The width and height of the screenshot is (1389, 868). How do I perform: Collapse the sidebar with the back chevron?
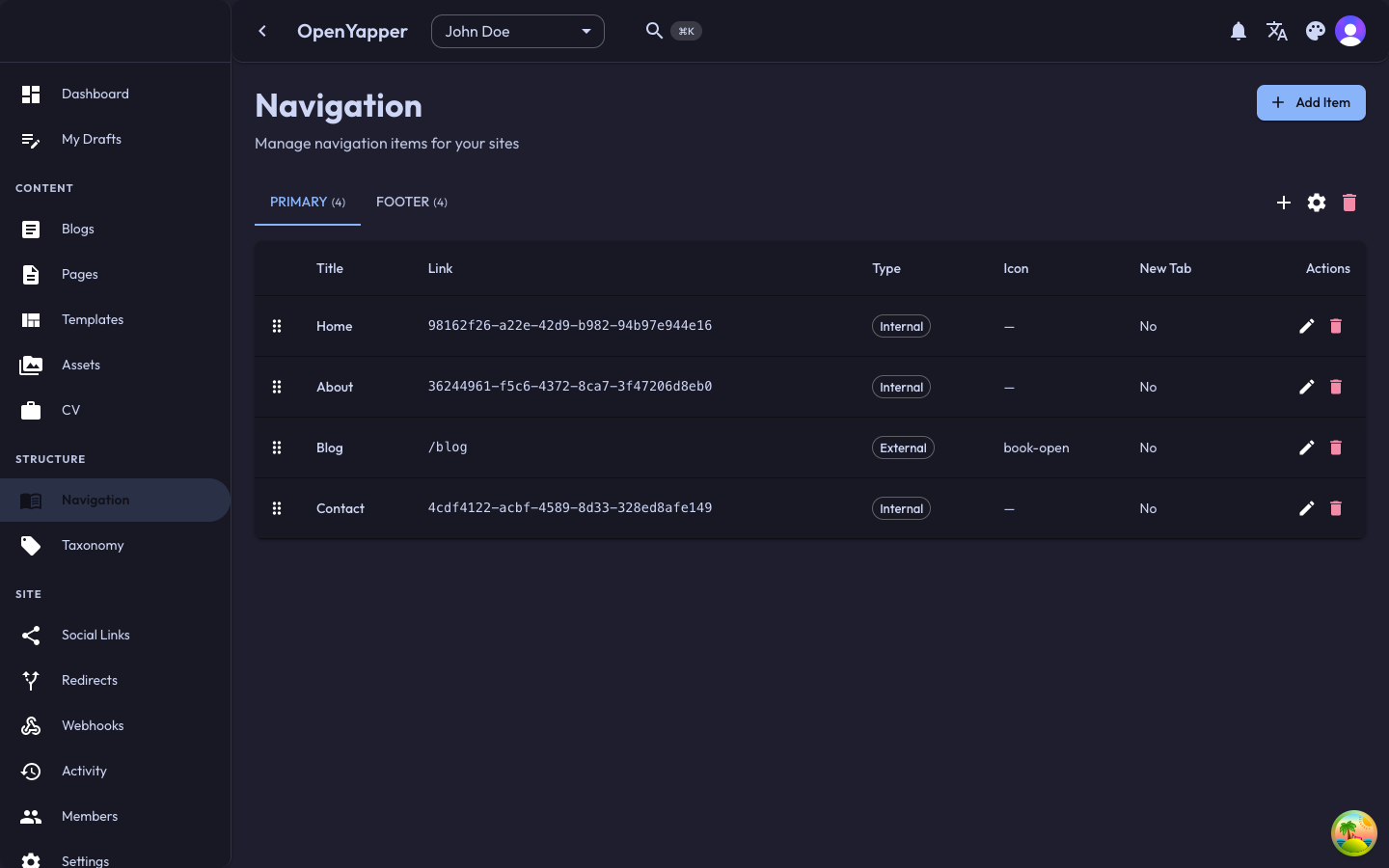(262, 31)
